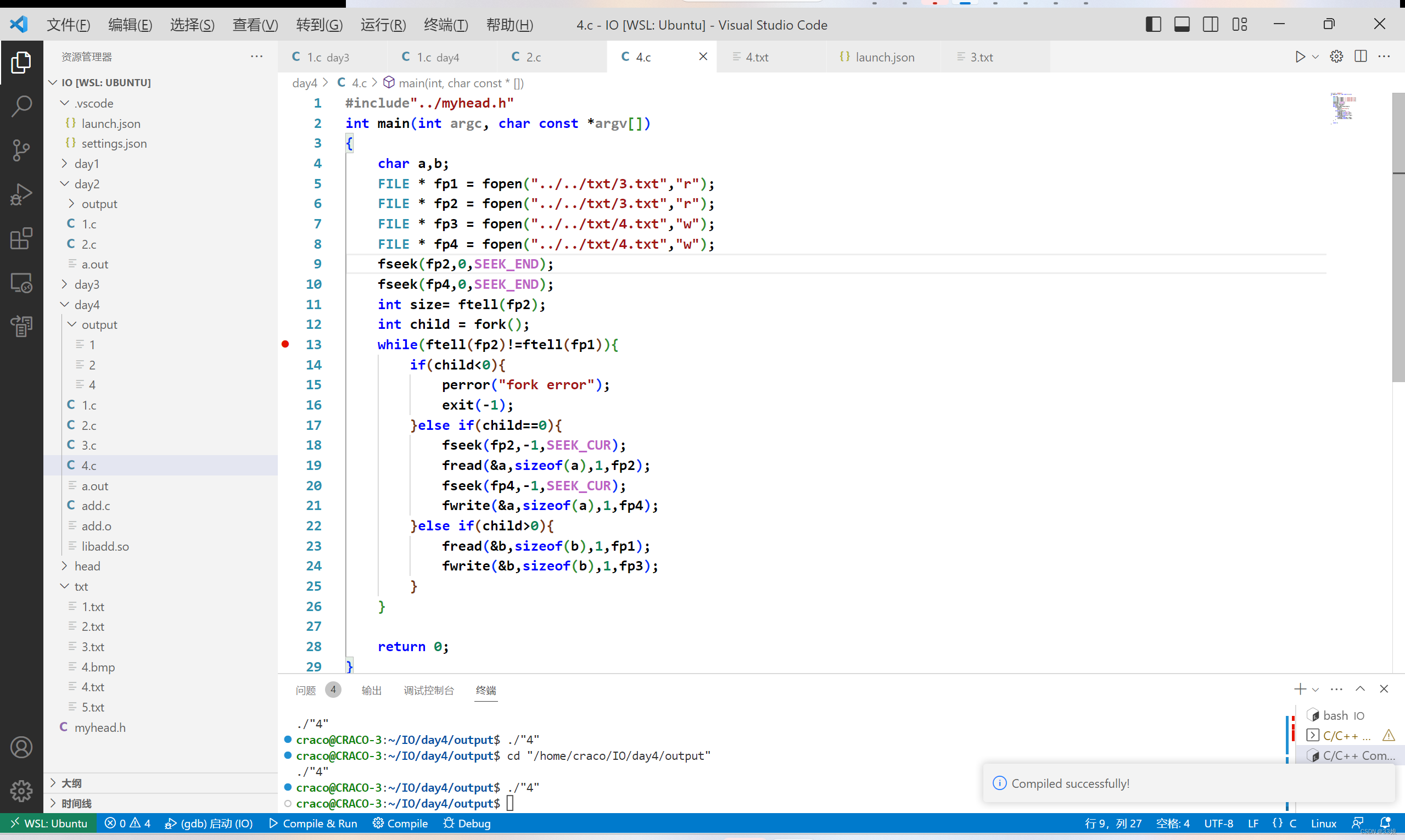Click the Debug status bar button
Screen dimensions: 1405x840
coord(467,823)
